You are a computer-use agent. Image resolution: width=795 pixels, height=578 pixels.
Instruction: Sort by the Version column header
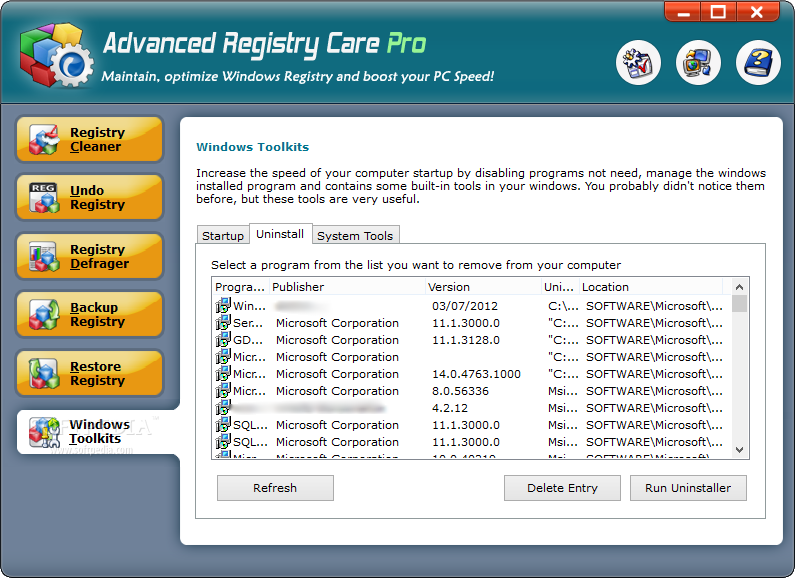[483, 287]
